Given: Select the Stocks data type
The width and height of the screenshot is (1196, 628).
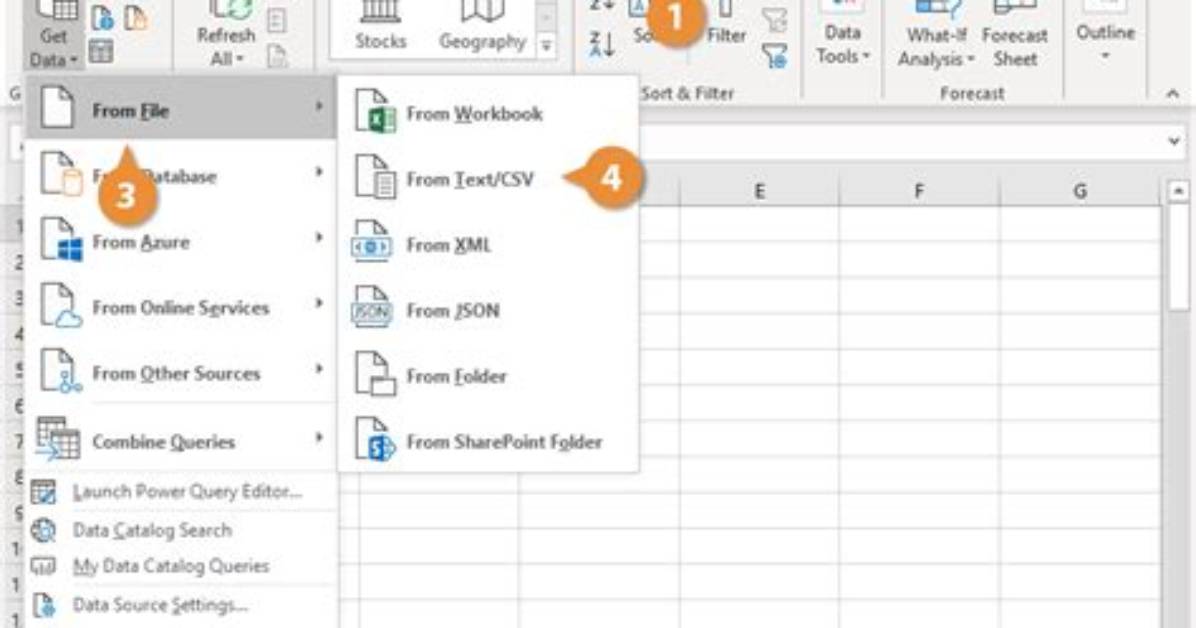Looking at the screenshot, I should (380, 28).
